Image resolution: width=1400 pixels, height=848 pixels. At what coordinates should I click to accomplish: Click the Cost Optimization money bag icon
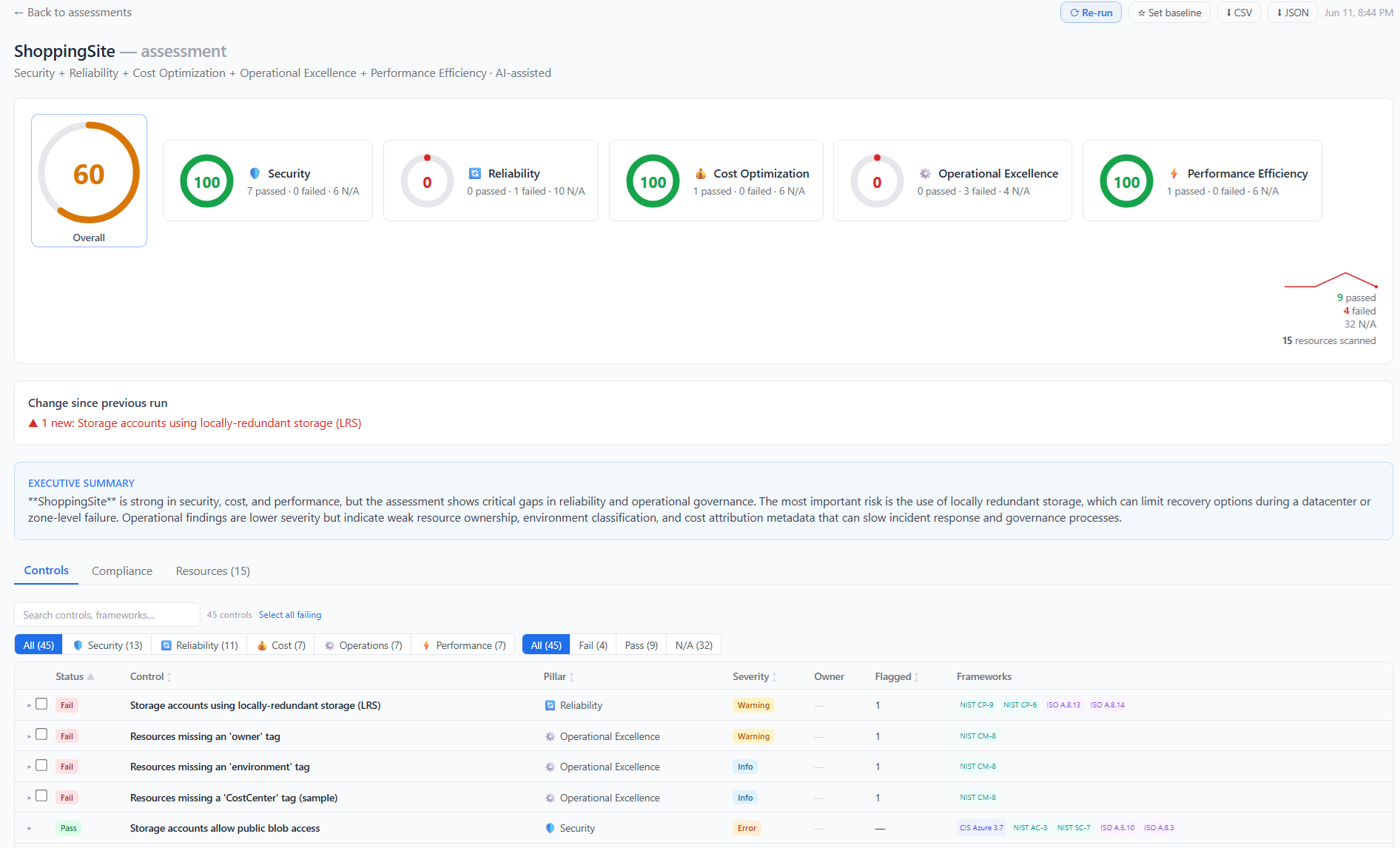(x=700, y=173)
